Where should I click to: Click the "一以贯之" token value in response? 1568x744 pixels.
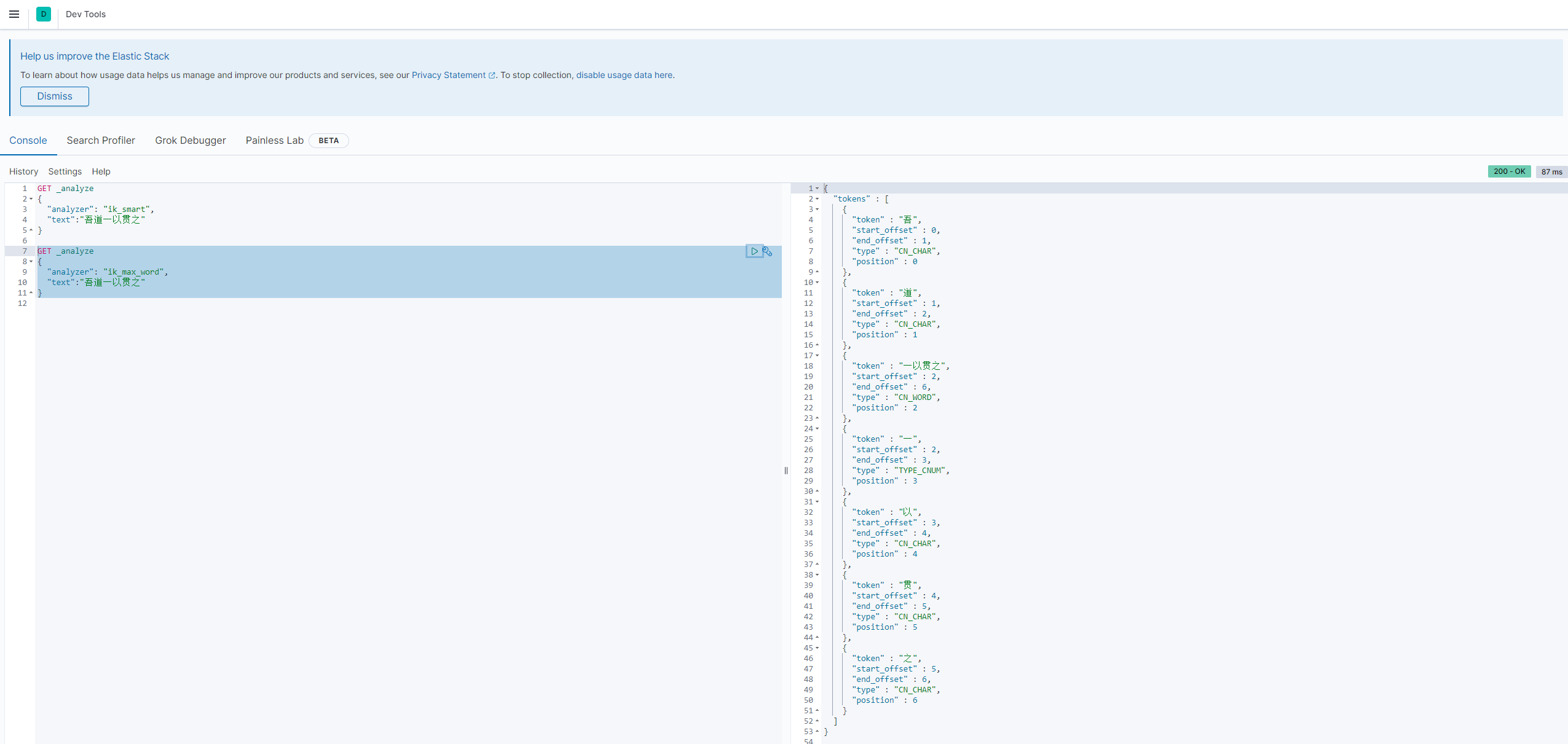point(923,366)
